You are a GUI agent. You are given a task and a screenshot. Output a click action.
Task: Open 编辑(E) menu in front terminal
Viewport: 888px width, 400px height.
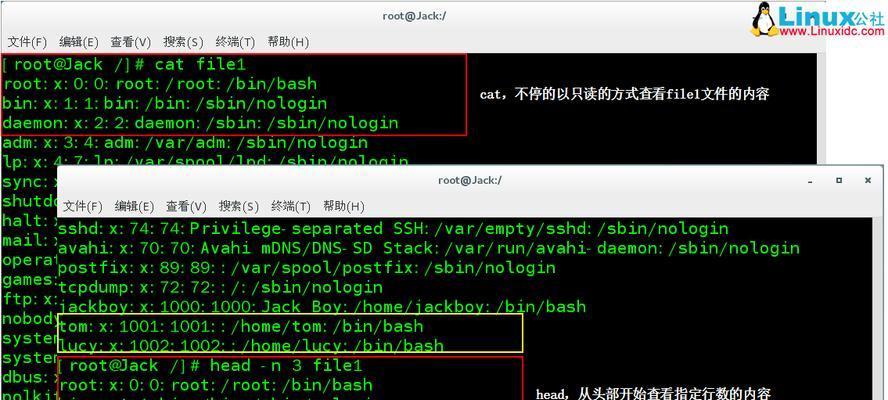point(134,206)
